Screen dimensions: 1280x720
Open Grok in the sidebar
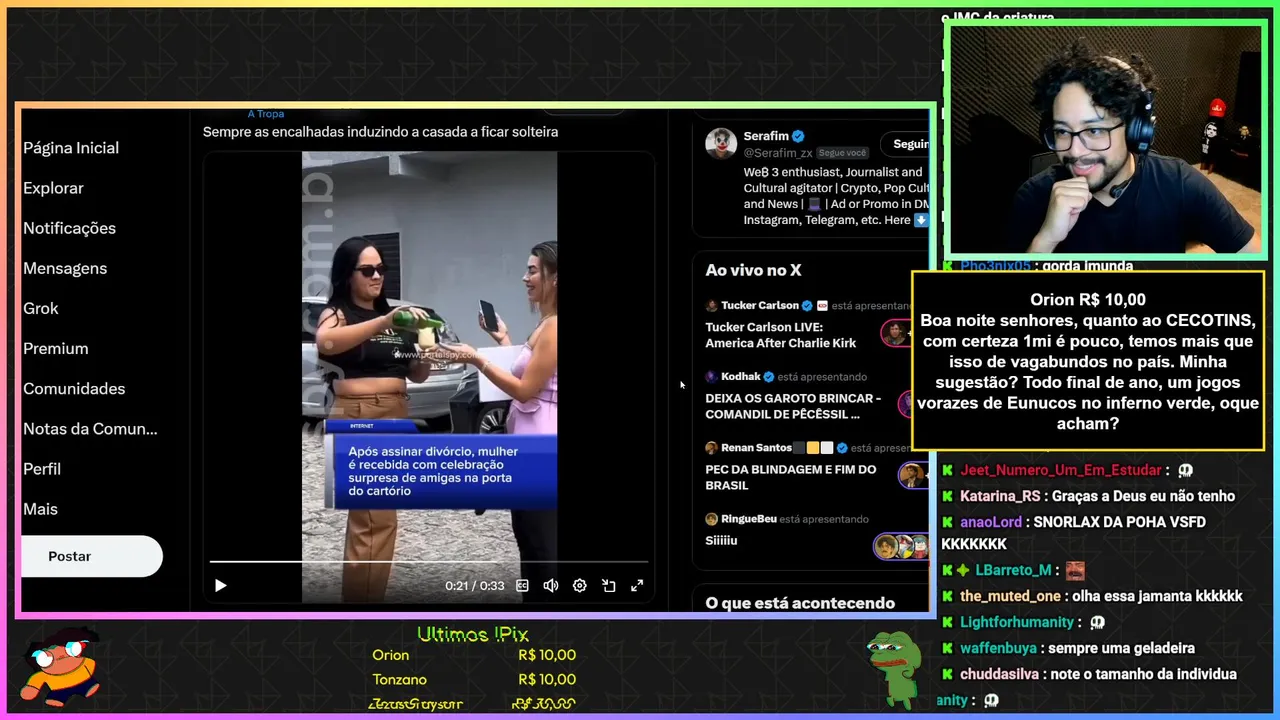pyautogui.click(x=41, y=308)
